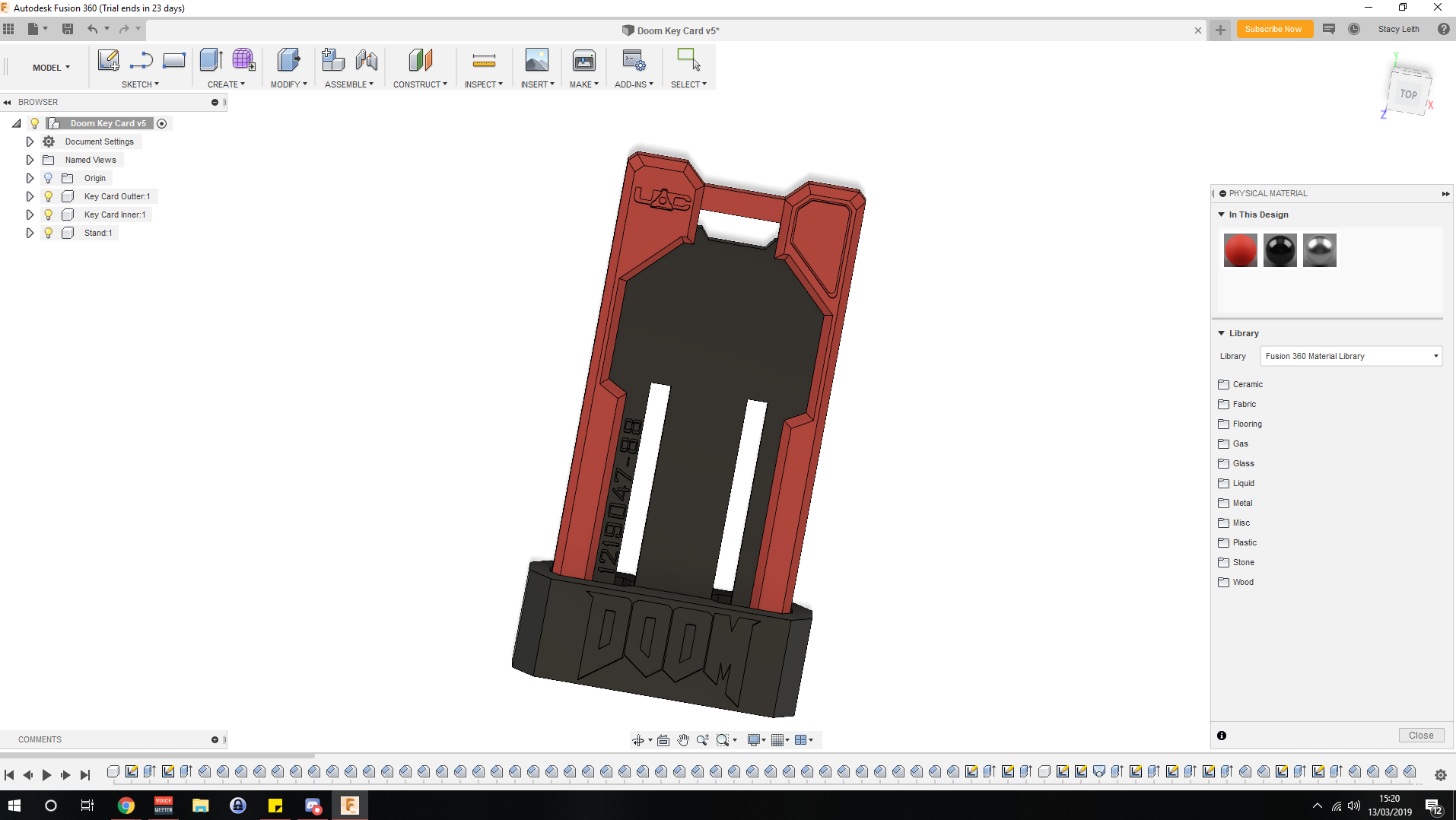This screenshot has height=820, width=1456.
Task: Open the CONSTRUCT menu
Action: (420, 84)
